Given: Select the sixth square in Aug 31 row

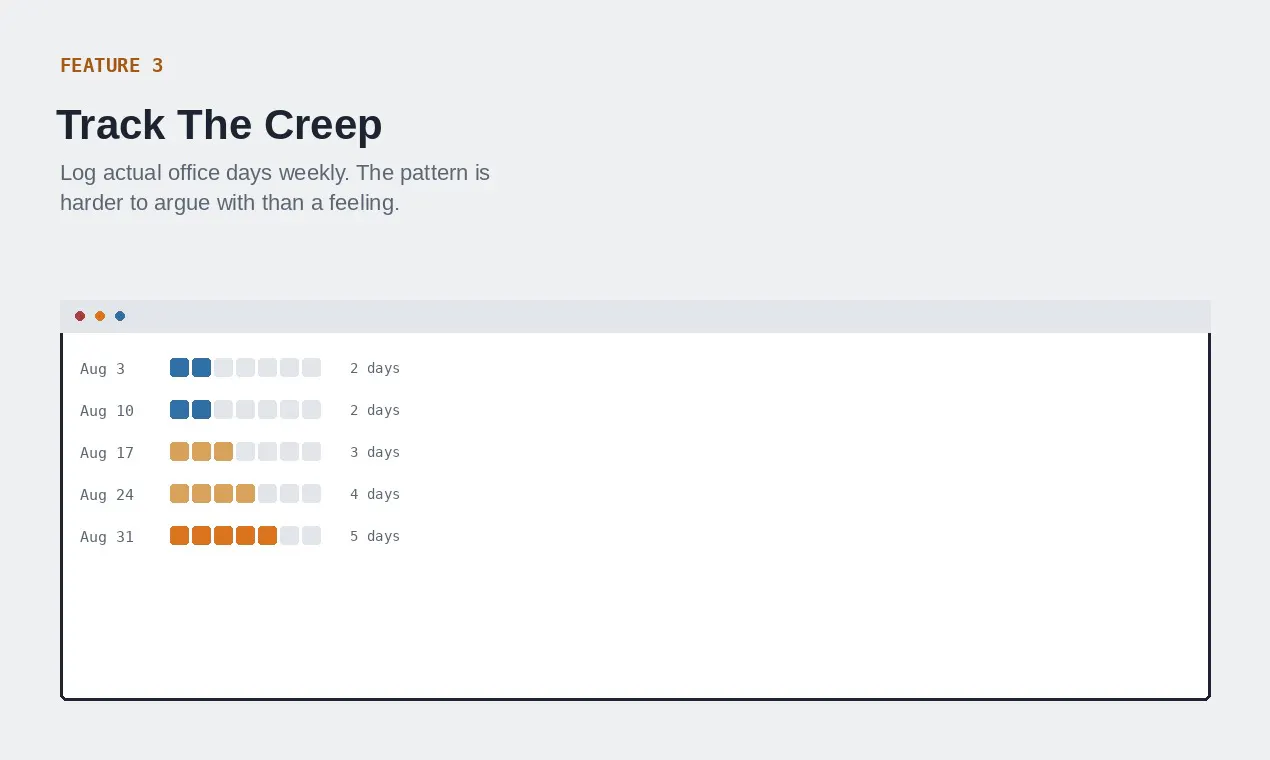Looking at the screenshot, I should pyautogui.click(x=290, y=536).
